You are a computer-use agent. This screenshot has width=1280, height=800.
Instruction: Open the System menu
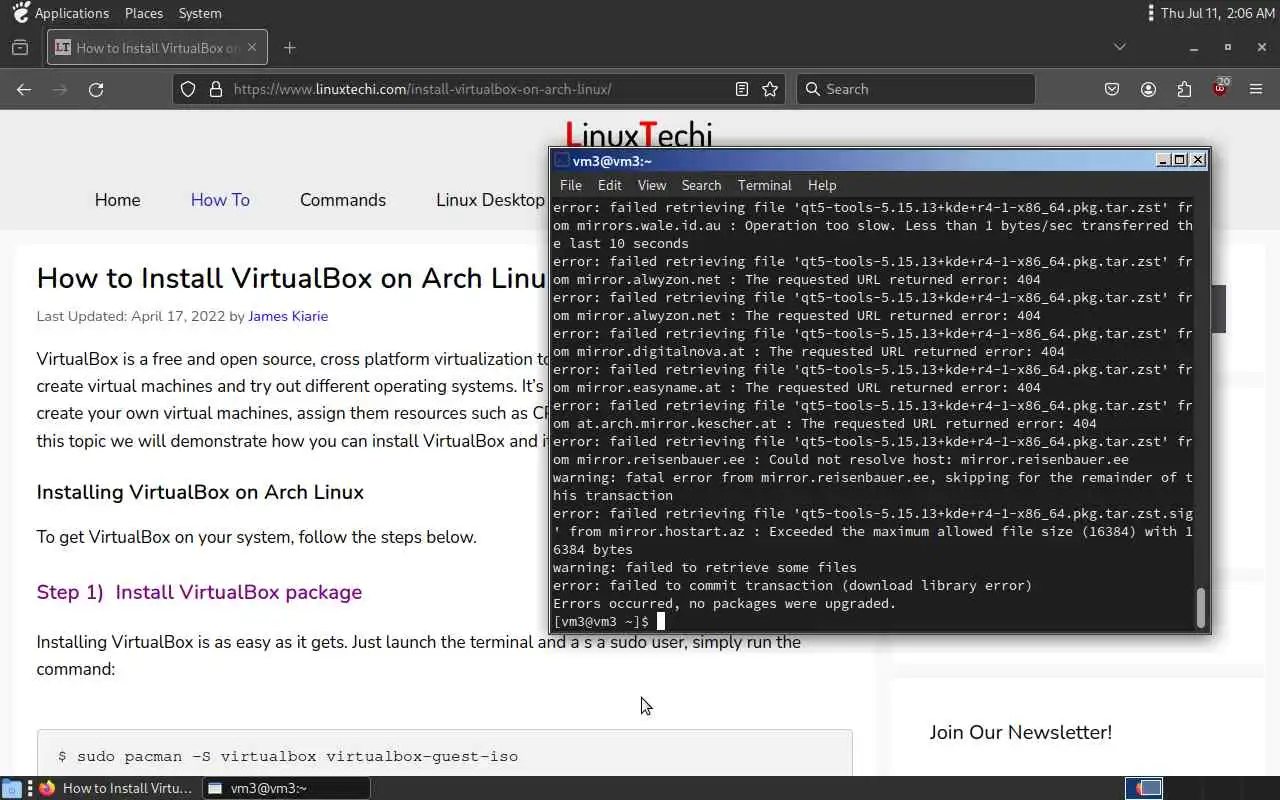click(200, 13)
